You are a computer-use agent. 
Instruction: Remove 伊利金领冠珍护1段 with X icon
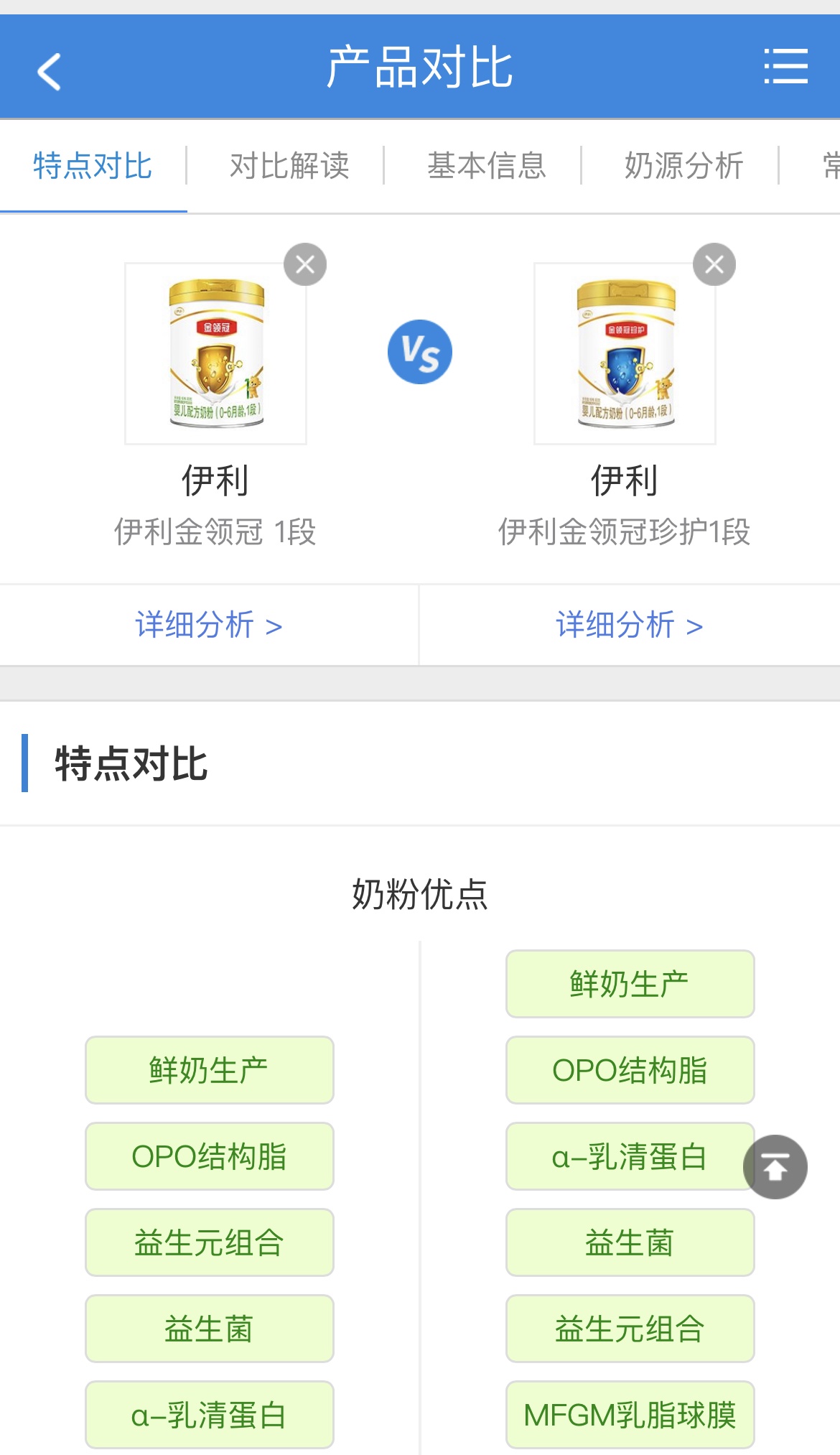pos(714,264)
